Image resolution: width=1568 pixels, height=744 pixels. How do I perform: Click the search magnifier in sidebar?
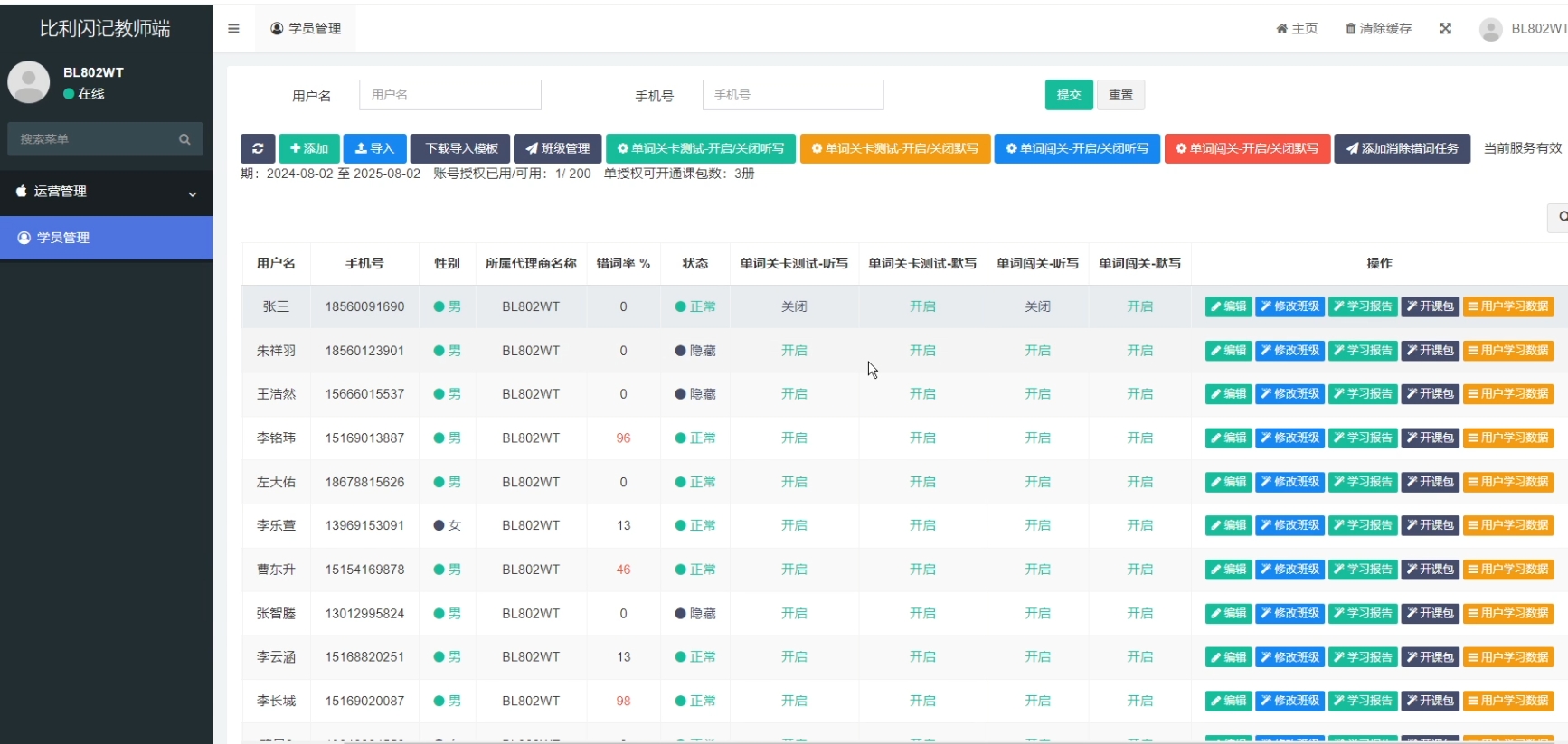pos(184,139)
